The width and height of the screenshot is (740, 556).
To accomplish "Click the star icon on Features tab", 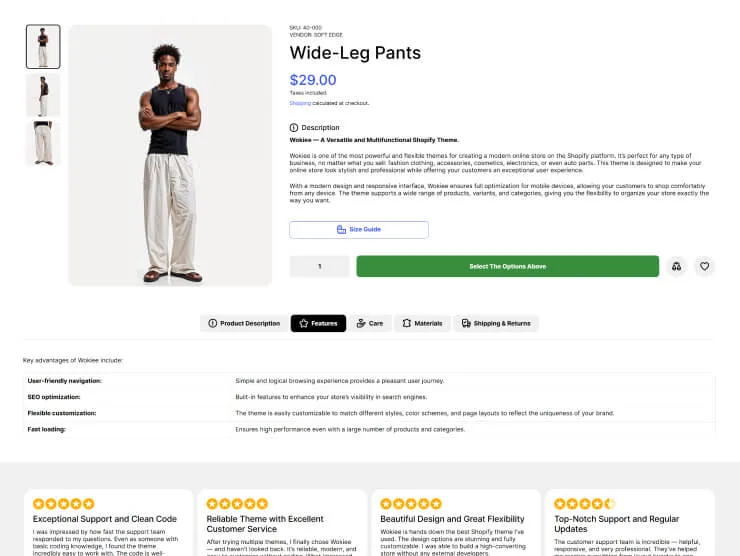I will [x=304, y=324].
